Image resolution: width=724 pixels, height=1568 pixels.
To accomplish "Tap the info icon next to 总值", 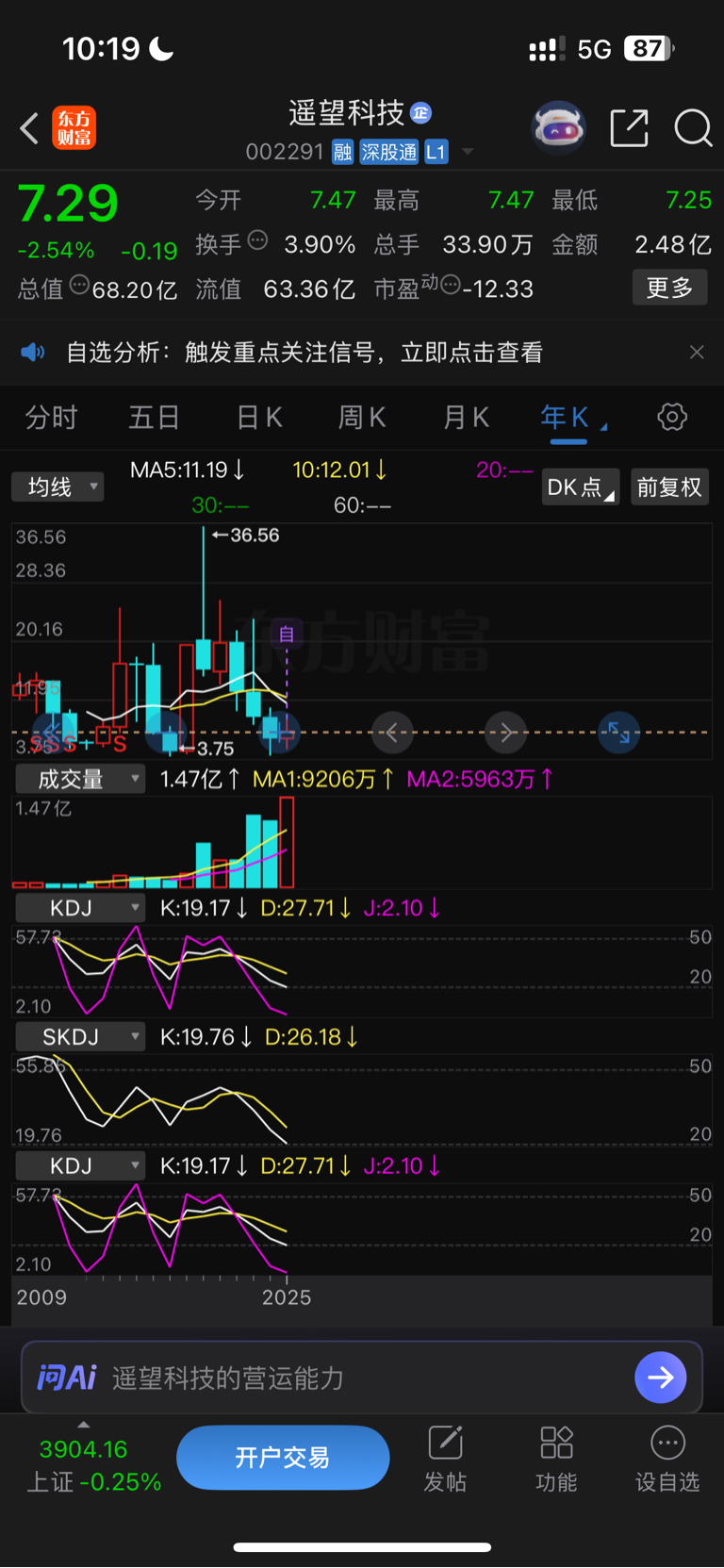I will pyautogui.click(x=79, y=285).
